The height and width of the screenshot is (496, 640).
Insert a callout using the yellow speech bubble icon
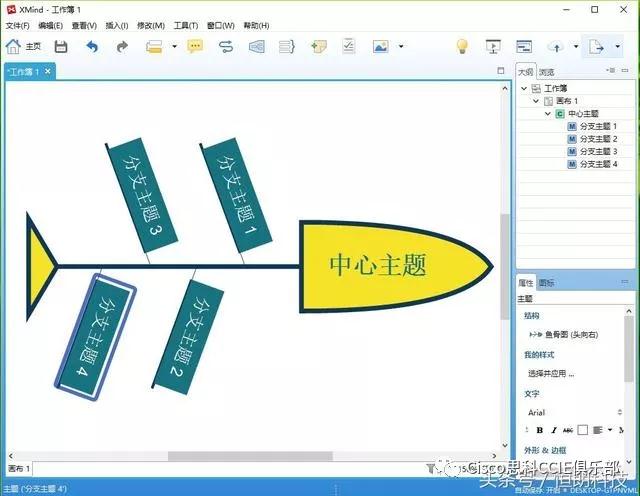[195, 46]
